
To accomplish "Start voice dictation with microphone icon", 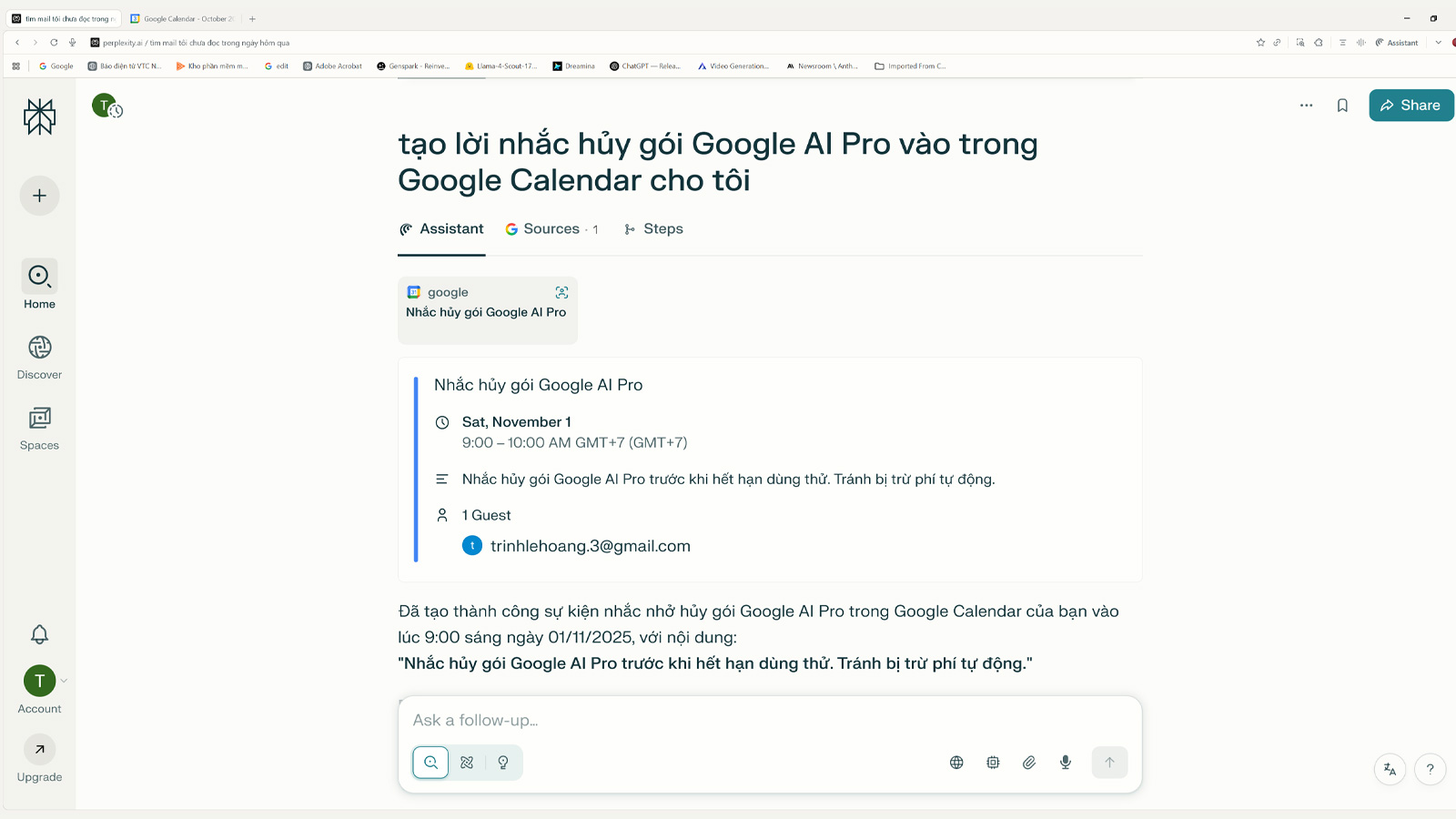I will coord(1066,763).
